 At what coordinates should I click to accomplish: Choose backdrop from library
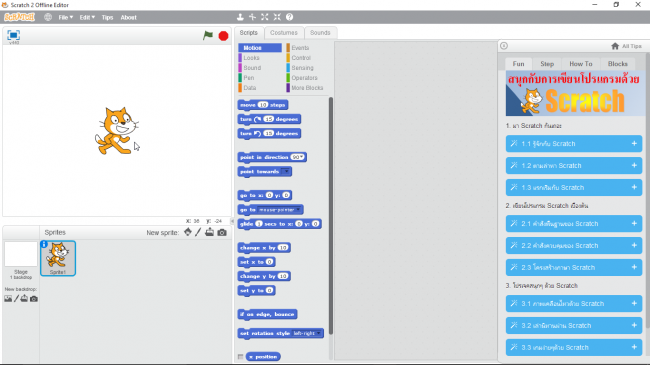8,299
